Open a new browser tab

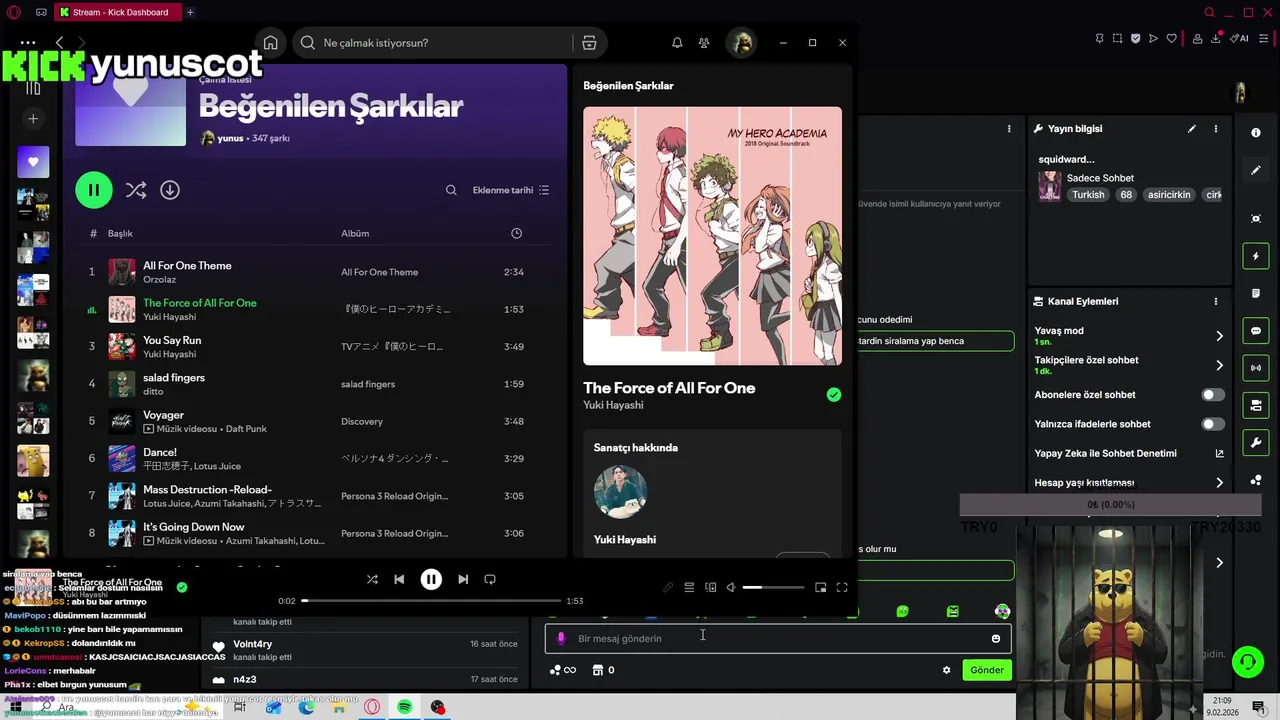190,12
